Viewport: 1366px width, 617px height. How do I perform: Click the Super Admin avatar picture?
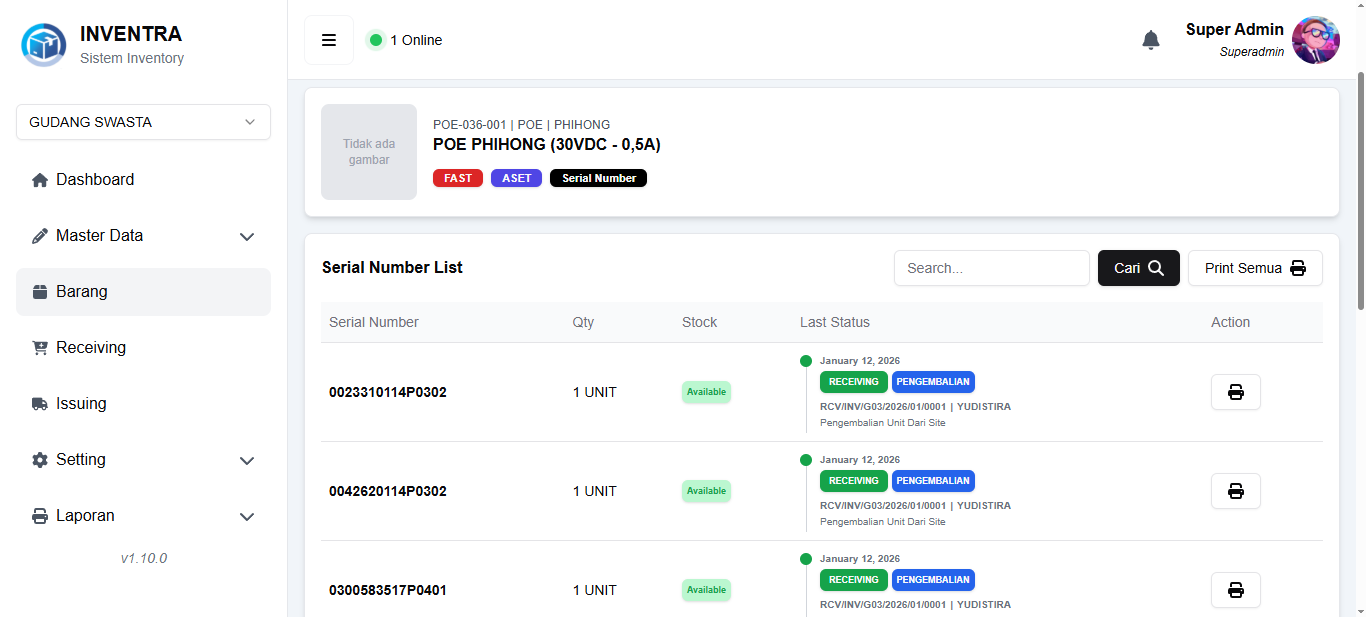pyautogui.click(x=1316, y=40)
